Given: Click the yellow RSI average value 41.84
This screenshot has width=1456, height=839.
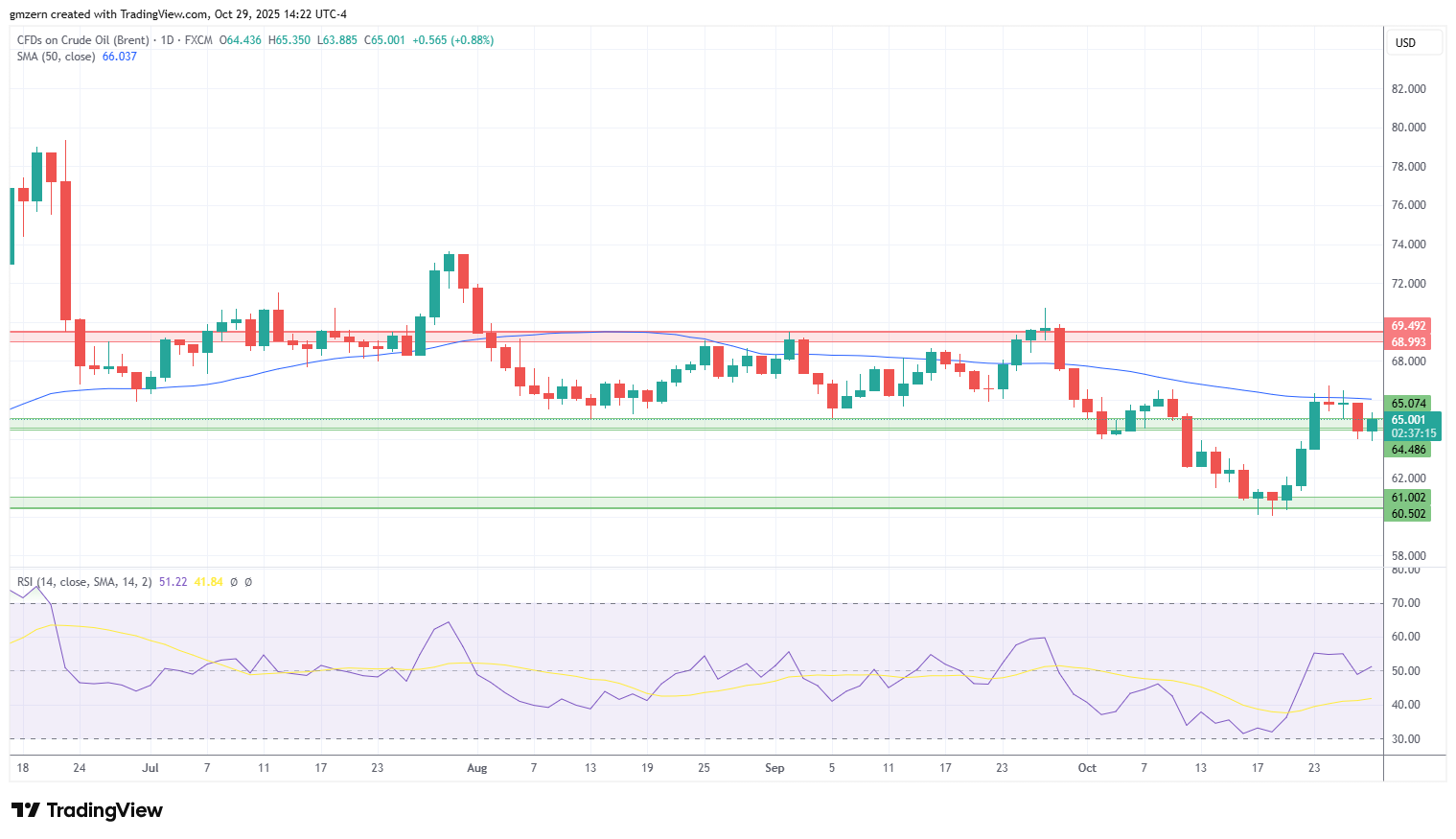Looking at the screenshot, I should [x=208, y=582].
